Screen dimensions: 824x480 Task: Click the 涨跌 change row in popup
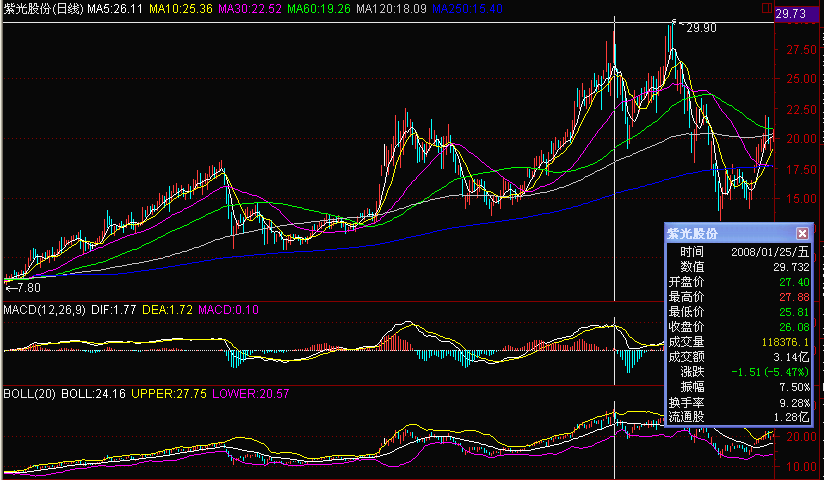[738, 370]
